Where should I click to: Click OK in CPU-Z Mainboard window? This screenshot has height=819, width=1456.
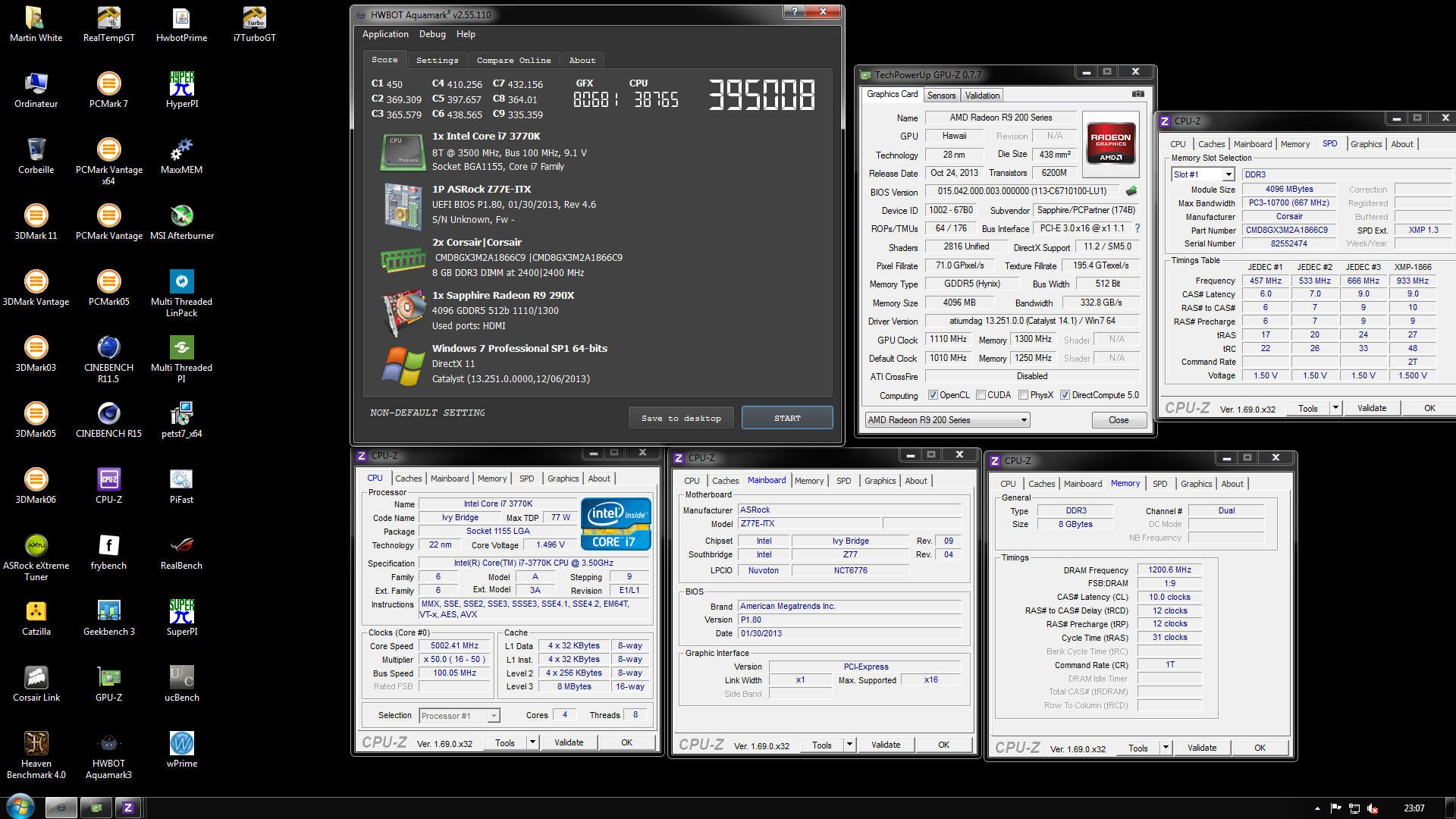click(943, 745)
